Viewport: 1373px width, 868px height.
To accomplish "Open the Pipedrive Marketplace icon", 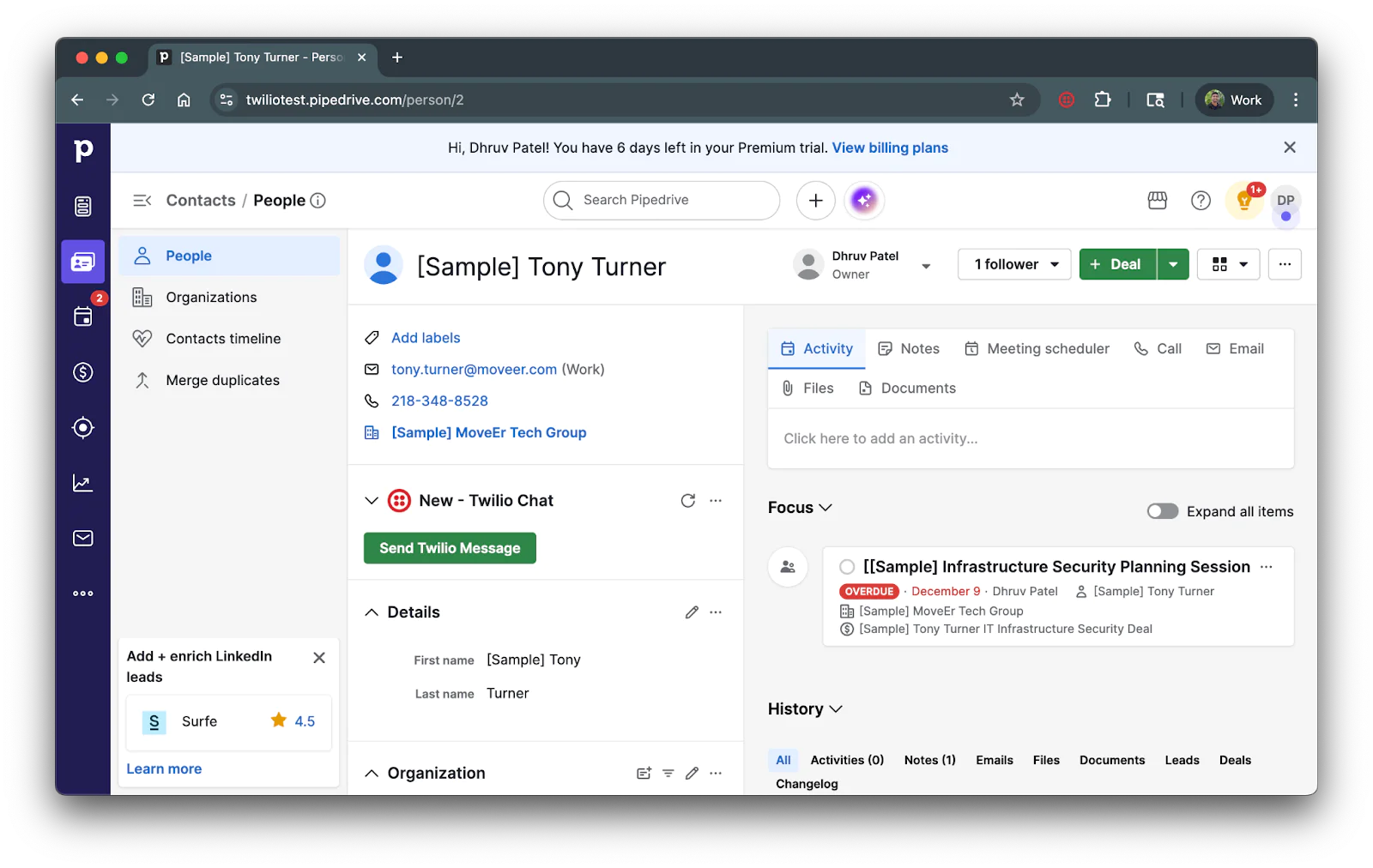I will [x=1156, y=200].
